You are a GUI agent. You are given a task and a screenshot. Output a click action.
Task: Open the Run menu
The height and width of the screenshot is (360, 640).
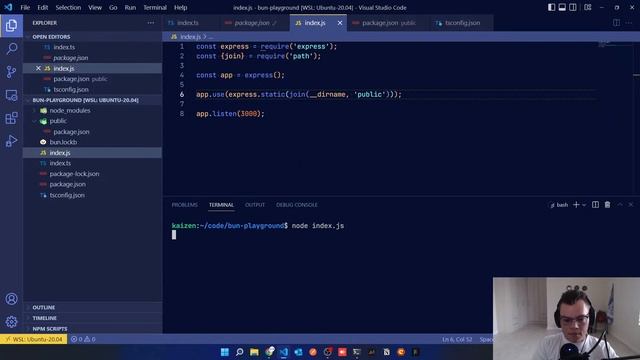click(x=130, y=7)
